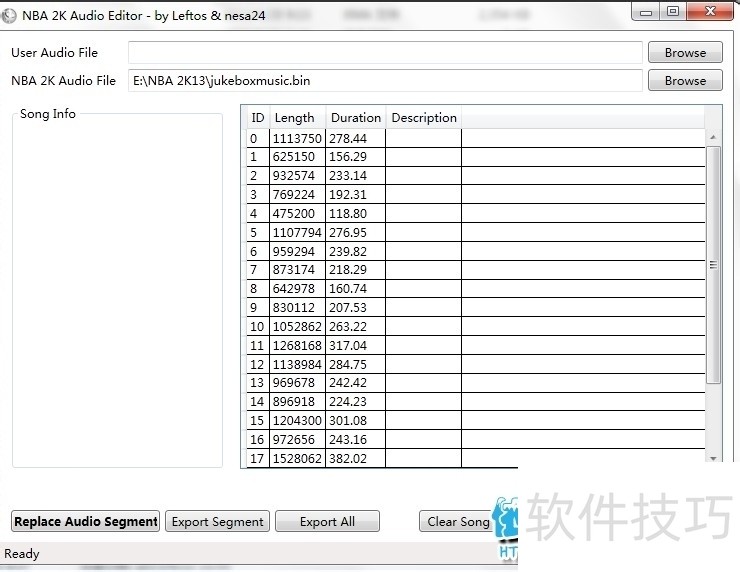The image size is (740, 572).
Task: Sort by the Duration column header
Action: click(x=355, y=118)
